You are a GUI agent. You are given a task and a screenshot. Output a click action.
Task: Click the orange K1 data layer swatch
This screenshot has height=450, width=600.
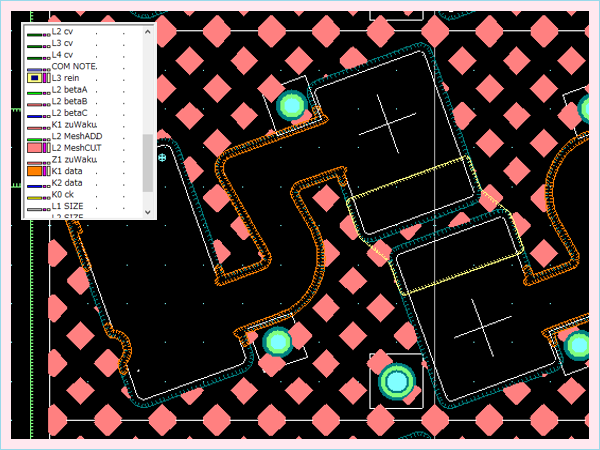(x=33, y=172)
